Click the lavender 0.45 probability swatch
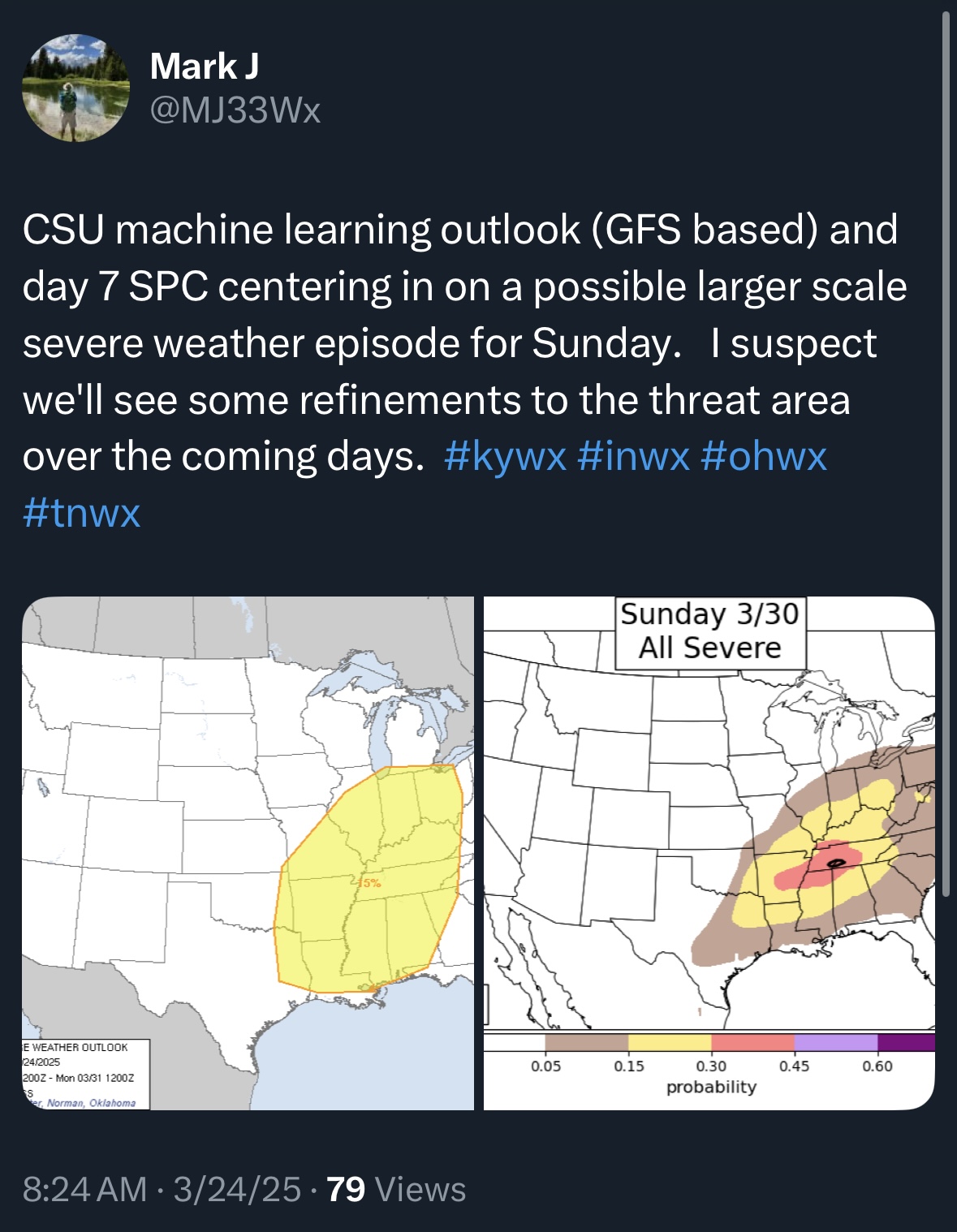This screenshot has width=957, height=1232. click(x=836, y=1043)
